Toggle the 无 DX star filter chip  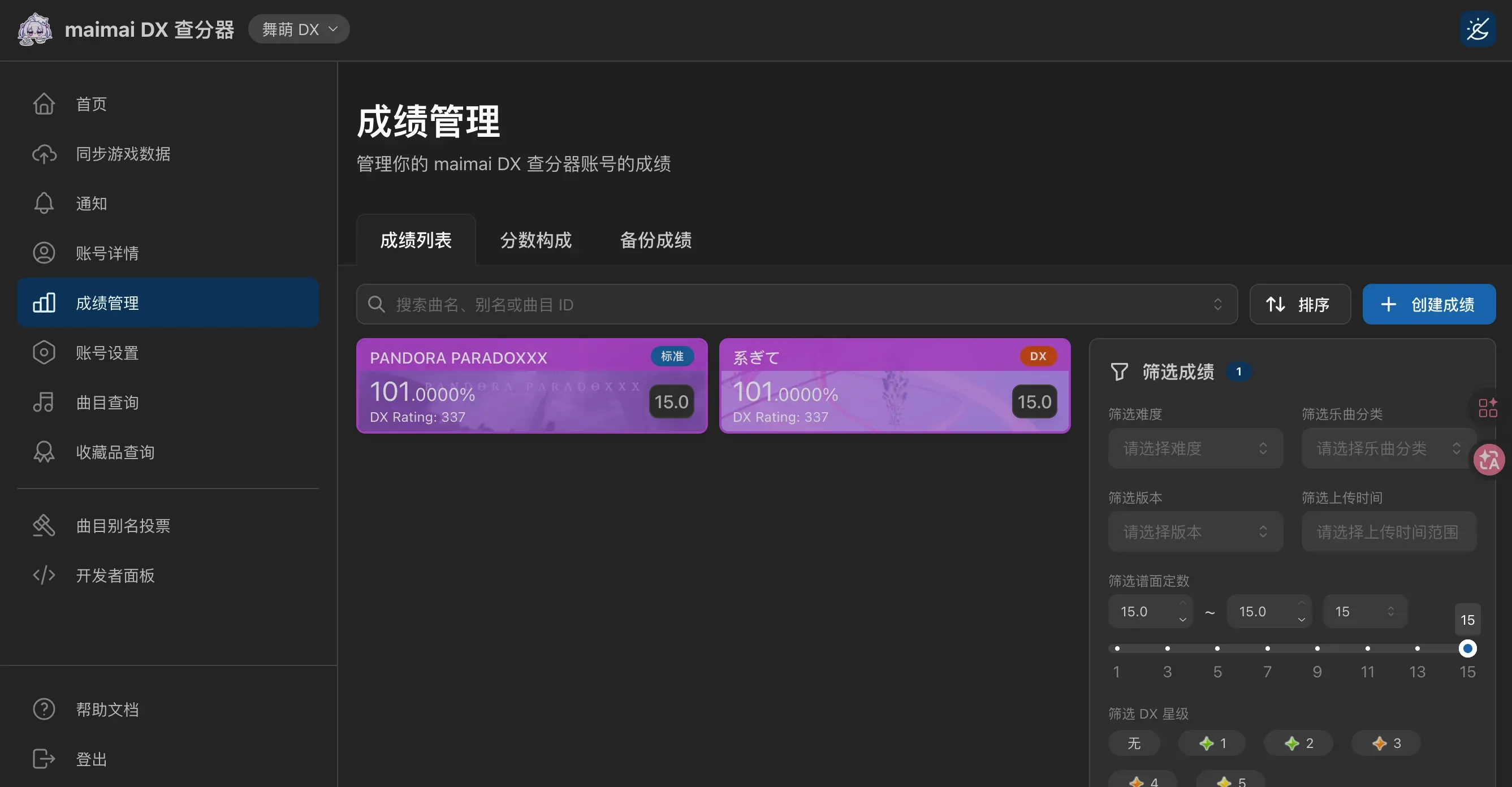pos(1134,743)
